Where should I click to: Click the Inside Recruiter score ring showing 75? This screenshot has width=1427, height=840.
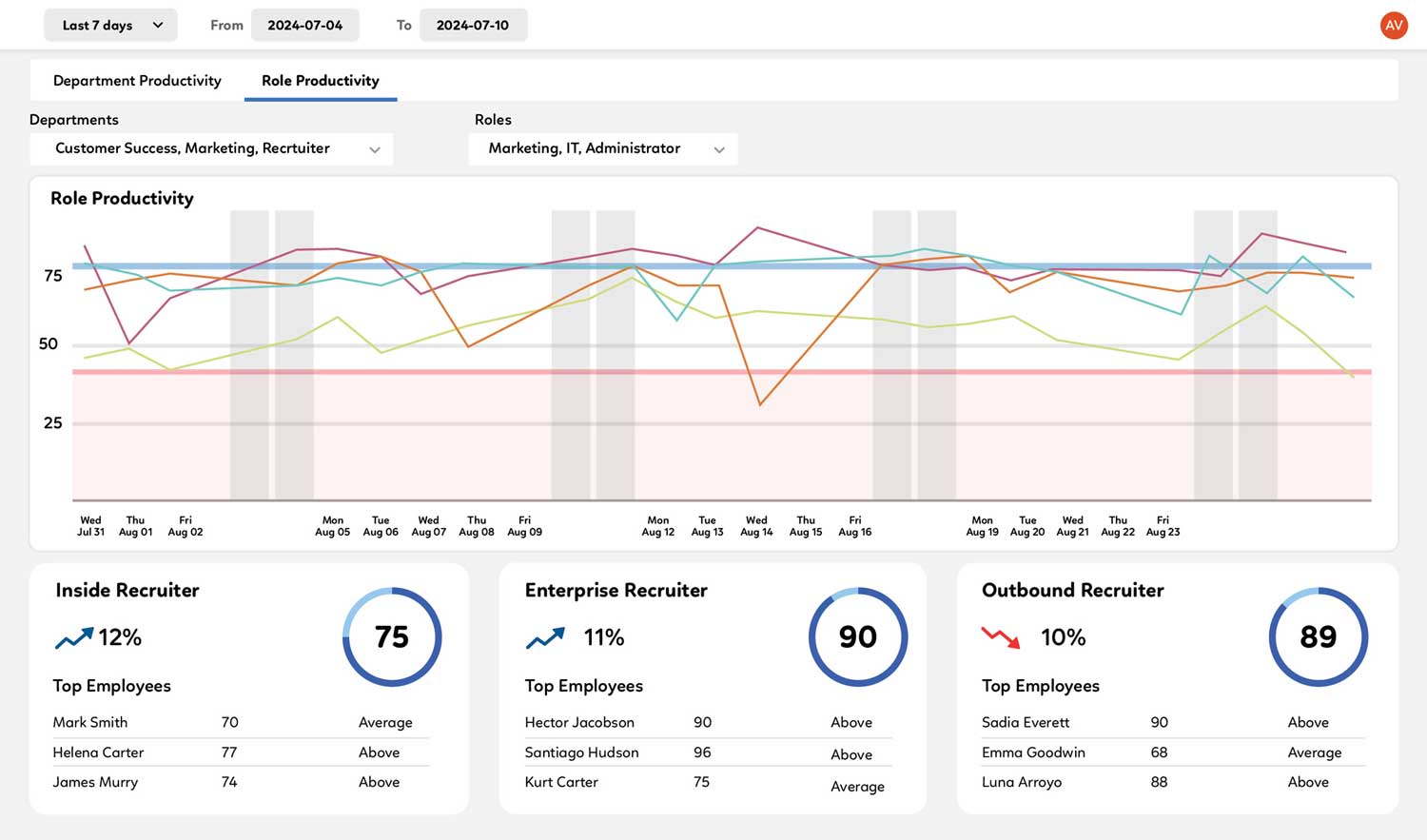[391, 636]
